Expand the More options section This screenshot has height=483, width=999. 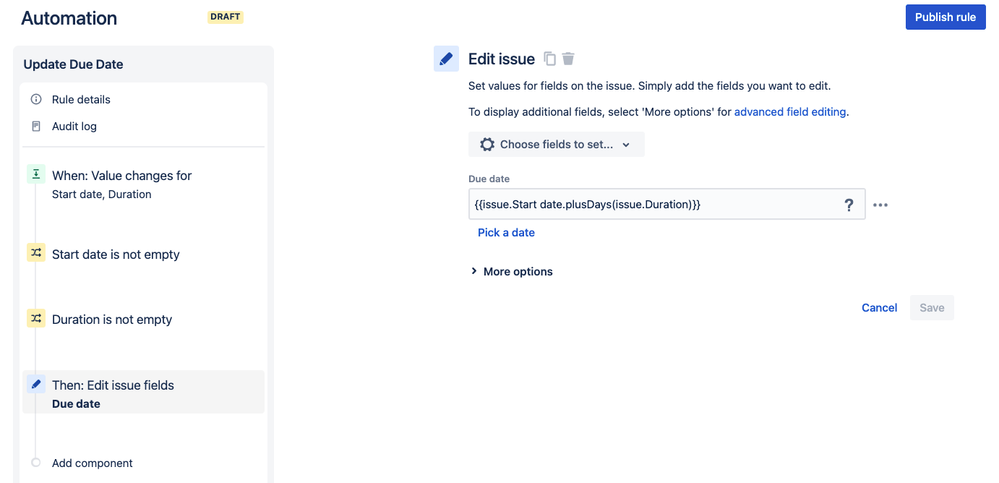[512, 271]
